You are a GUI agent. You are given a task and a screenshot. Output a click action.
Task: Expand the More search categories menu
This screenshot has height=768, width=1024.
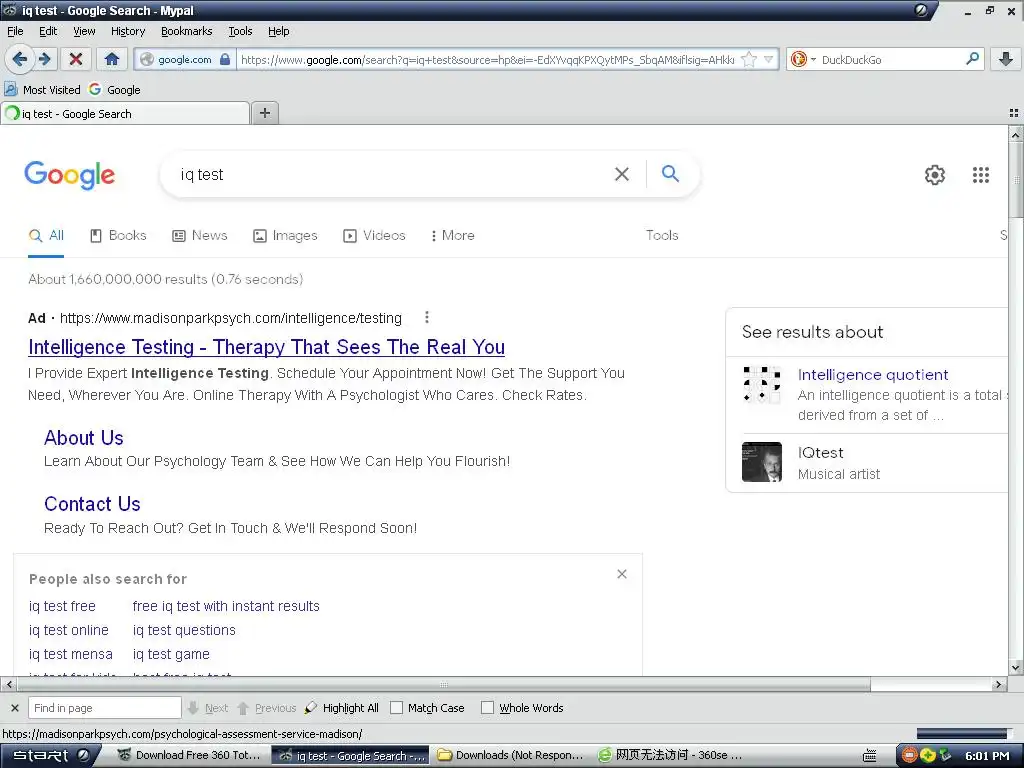pyautogui.click(x=453, y=236)
